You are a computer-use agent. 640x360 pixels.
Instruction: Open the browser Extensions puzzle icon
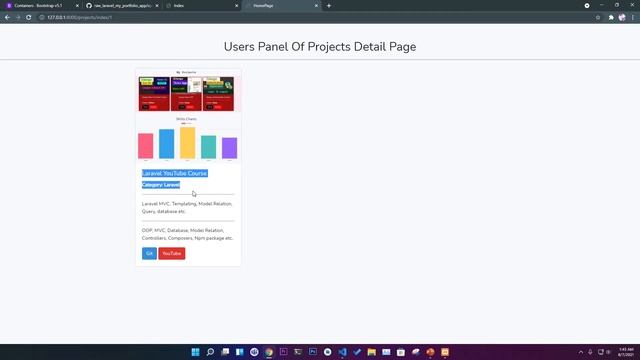point(611,18)
